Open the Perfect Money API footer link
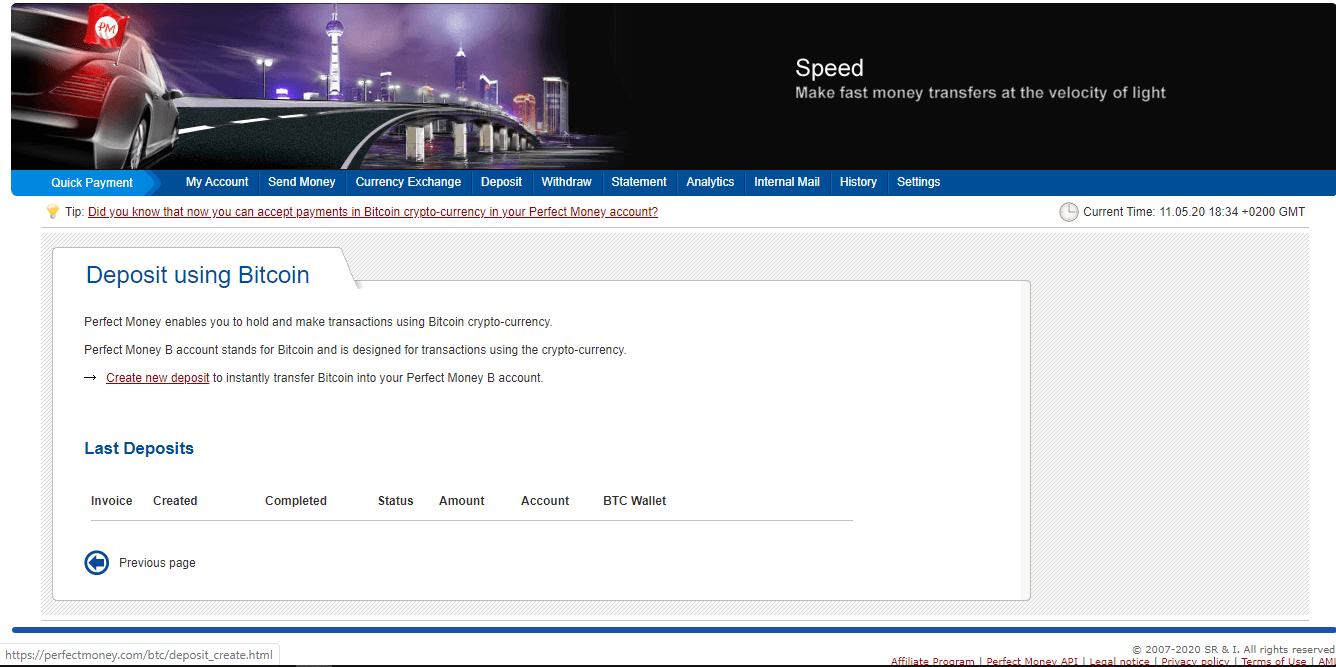Image resolution: width=1336 pixels, height=667 pixels. coord(1032,662)
